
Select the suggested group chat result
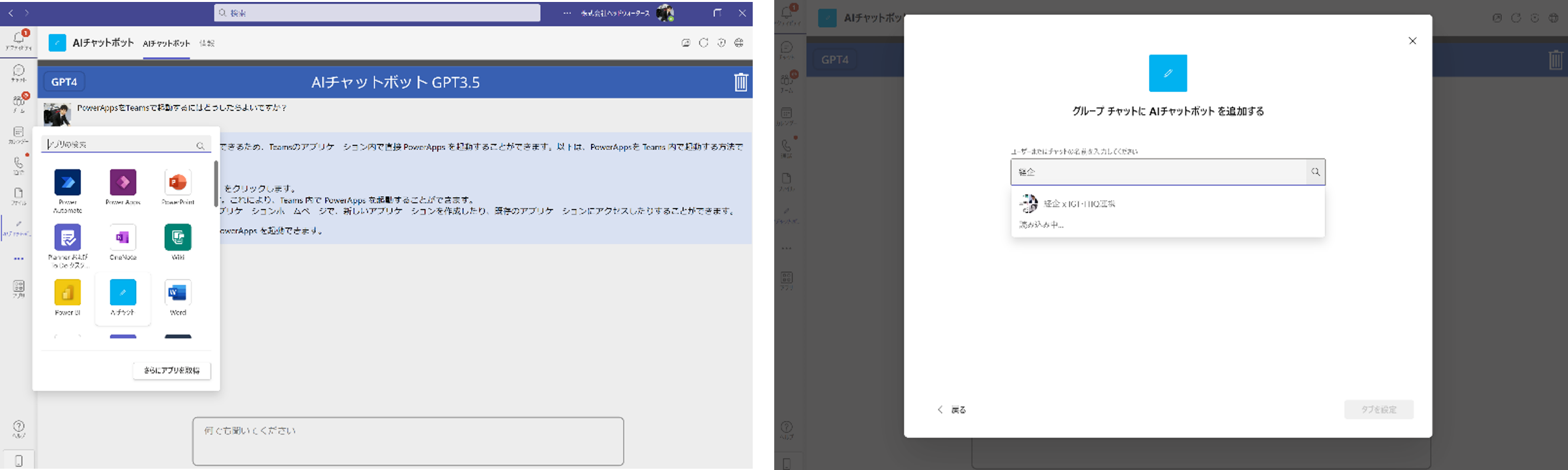[x=1168, y=204]
